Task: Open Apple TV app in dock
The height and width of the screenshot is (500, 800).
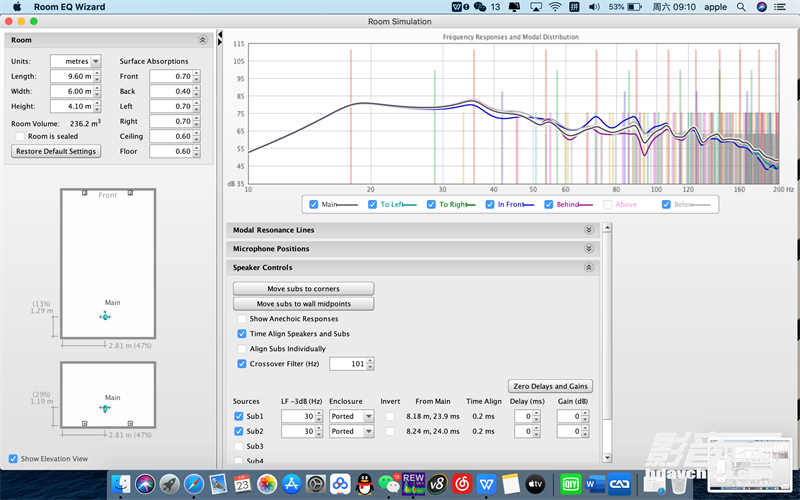Action: tap(535, 484)
